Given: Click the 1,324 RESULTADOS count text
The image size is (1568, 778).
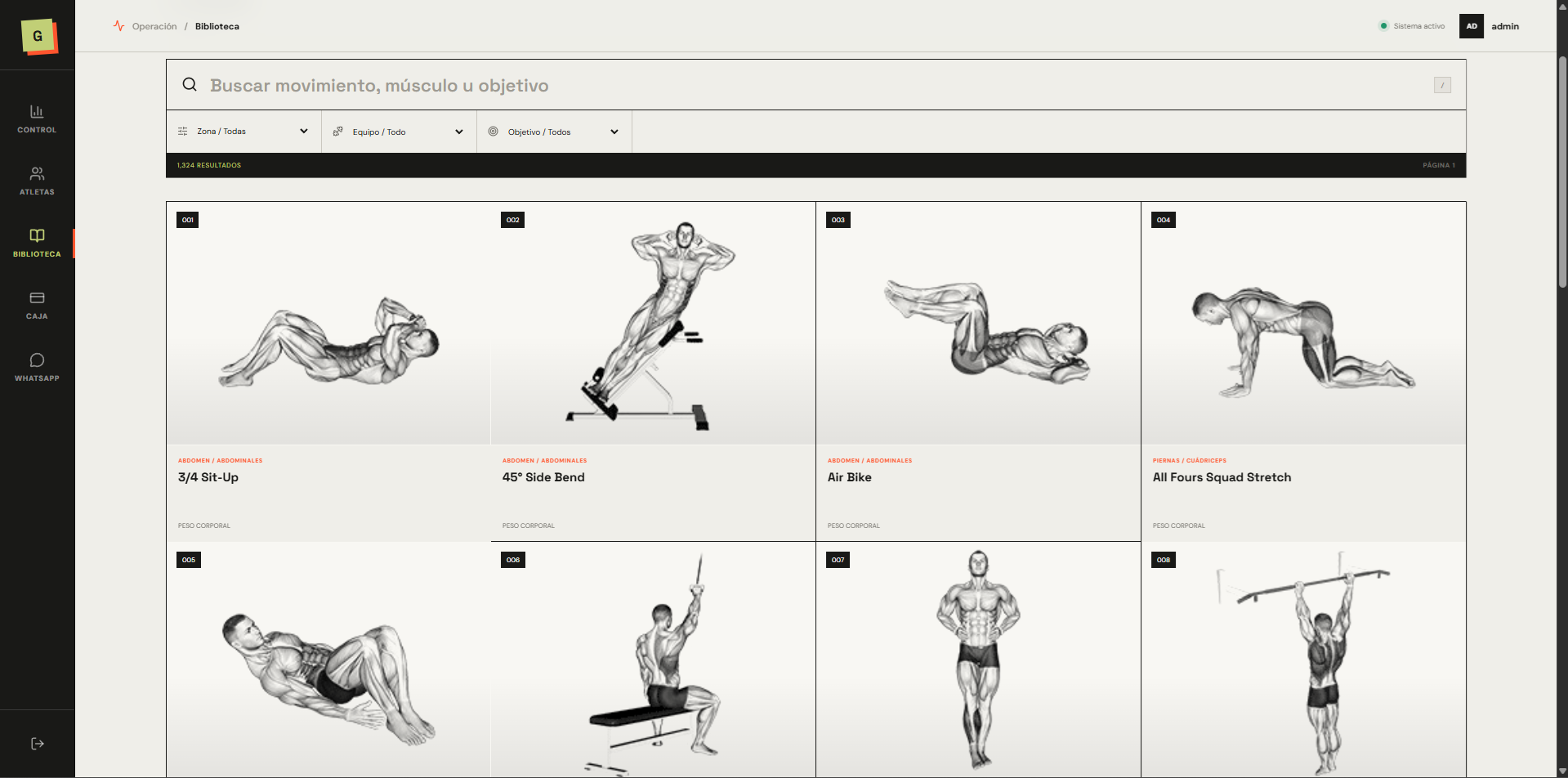Looking at the screenshot, I should pos(209,165).
